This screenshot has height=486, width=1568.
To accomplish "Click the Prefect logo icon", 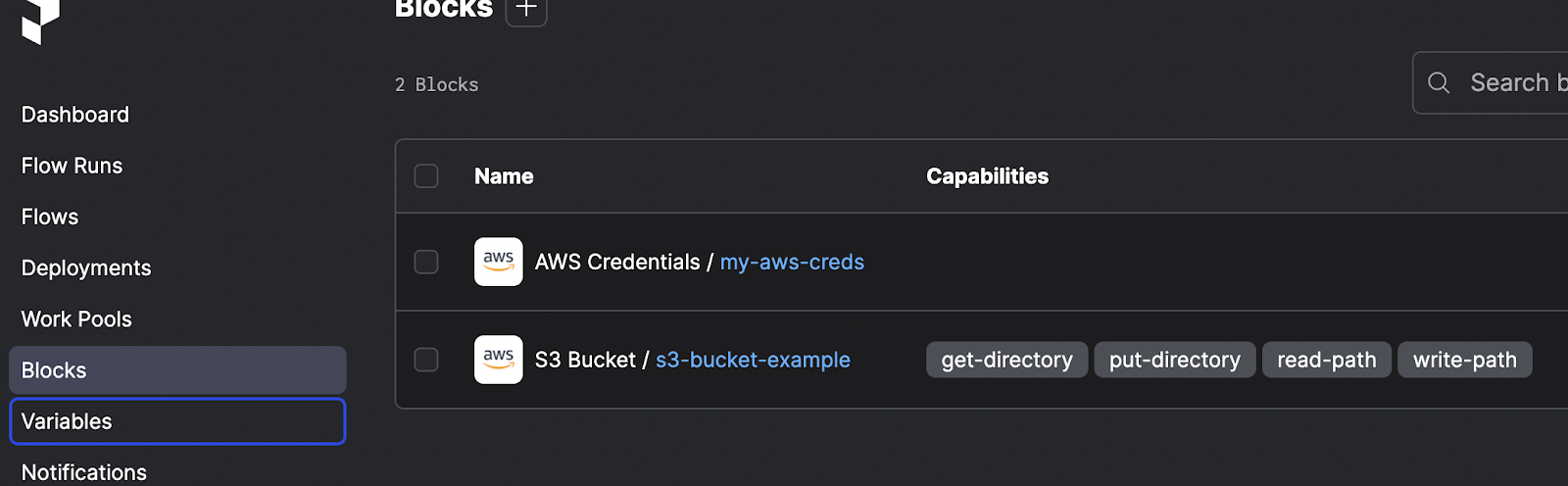I will pyautogui.click(x=40, y=20).
